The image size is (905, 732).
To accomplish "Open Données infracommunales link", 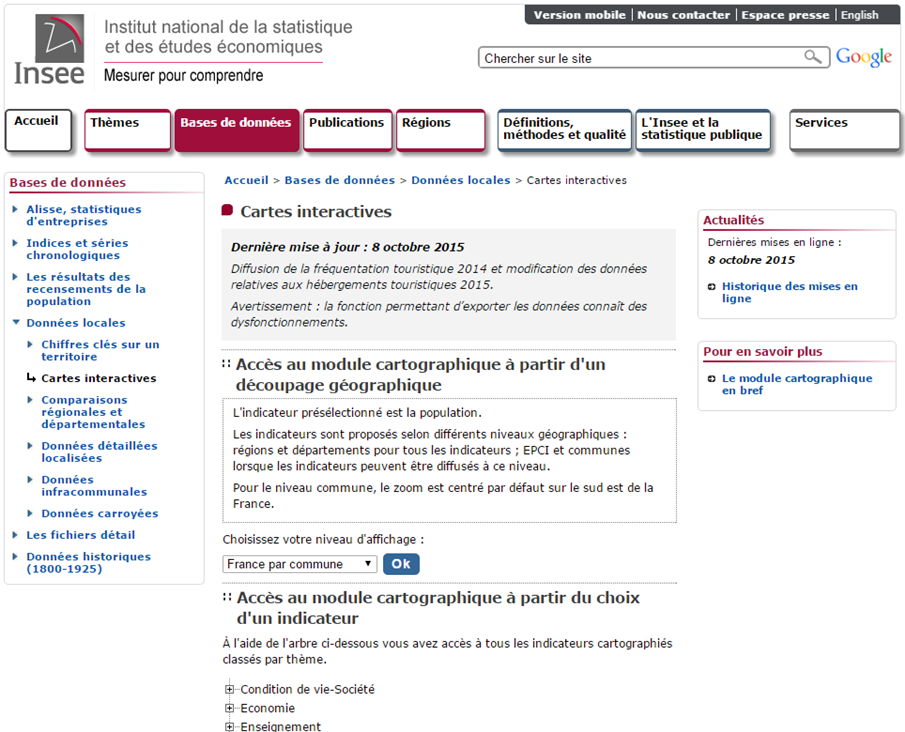I will pyautogui.click(x=94, y=485).
